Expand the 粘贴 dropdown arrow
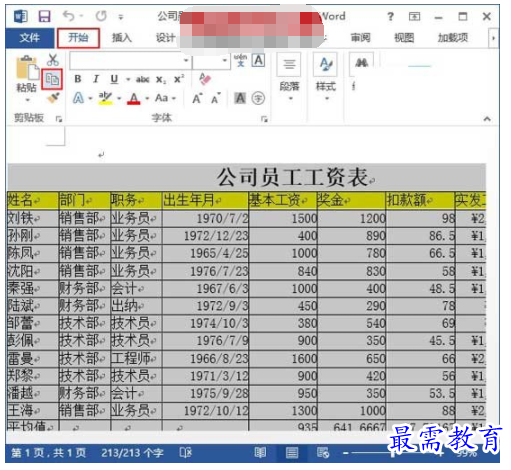Image resolution: width=511 pixels, height=470 pixels. click(27, 100)
